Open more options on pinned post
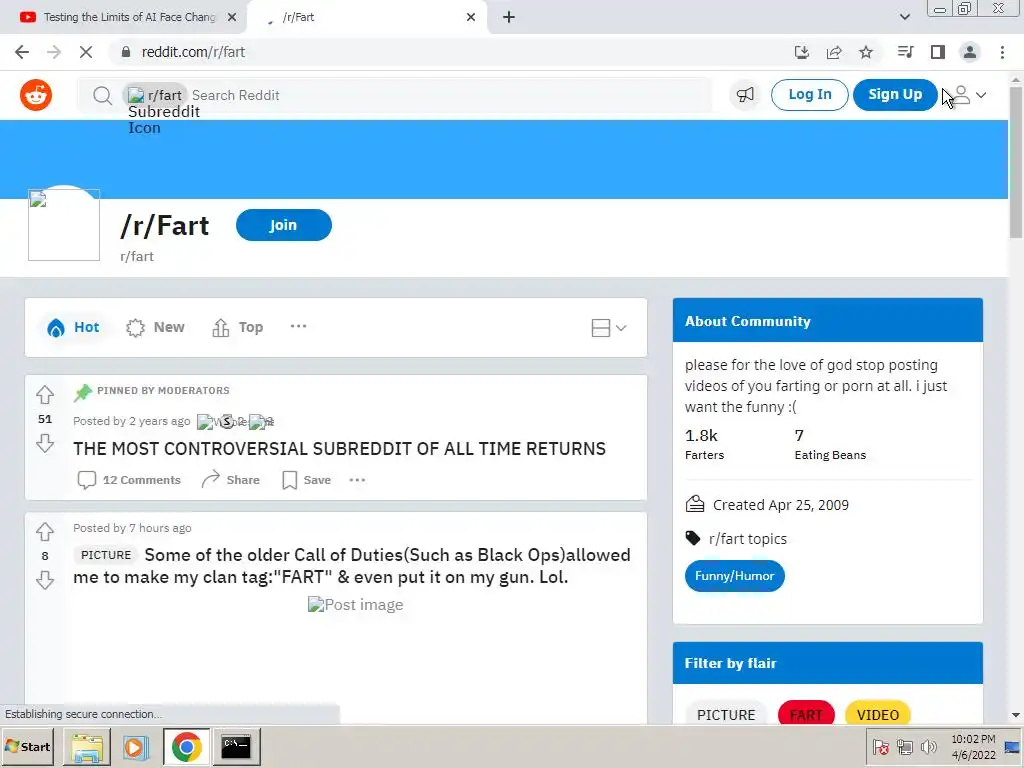 [357, 480]
